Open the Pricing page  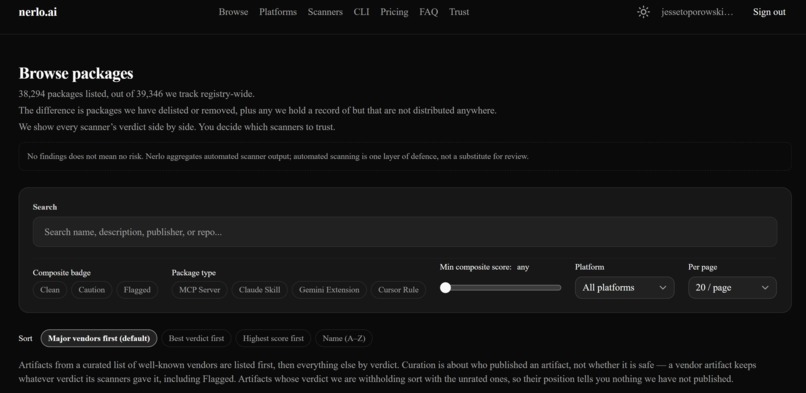tap(394, 12)
